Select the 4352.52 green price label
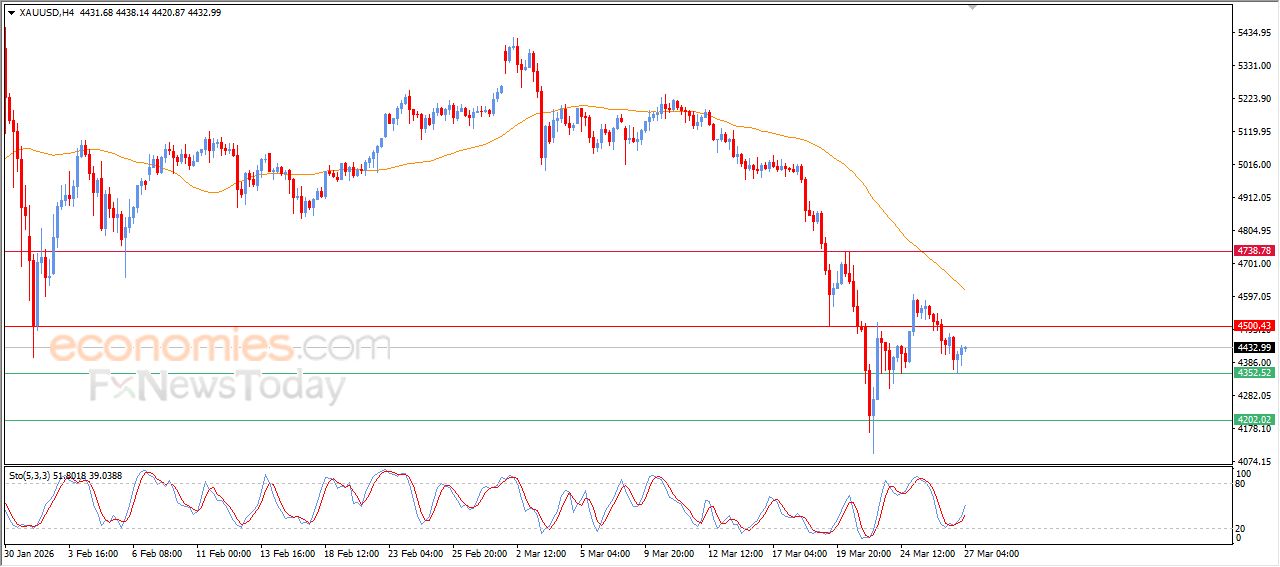1280x567 pixels. click(1253, 373)
